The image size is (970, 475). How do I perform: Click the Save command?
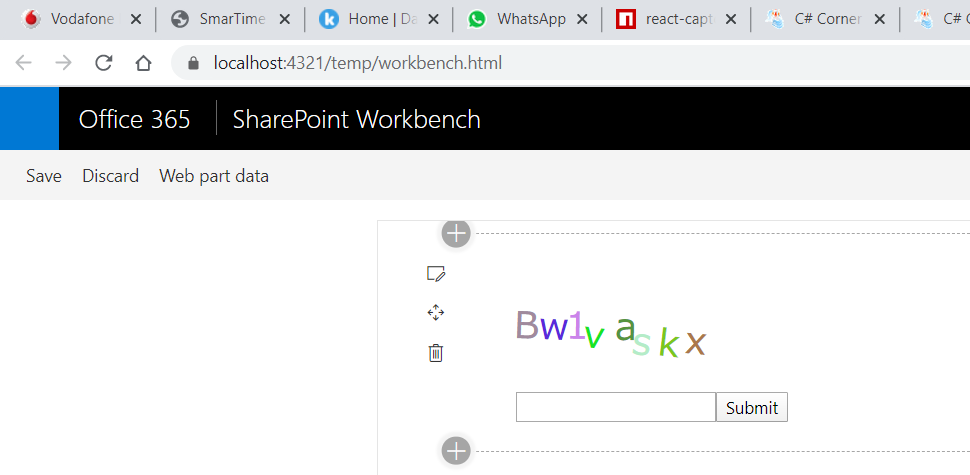point(44,176)
